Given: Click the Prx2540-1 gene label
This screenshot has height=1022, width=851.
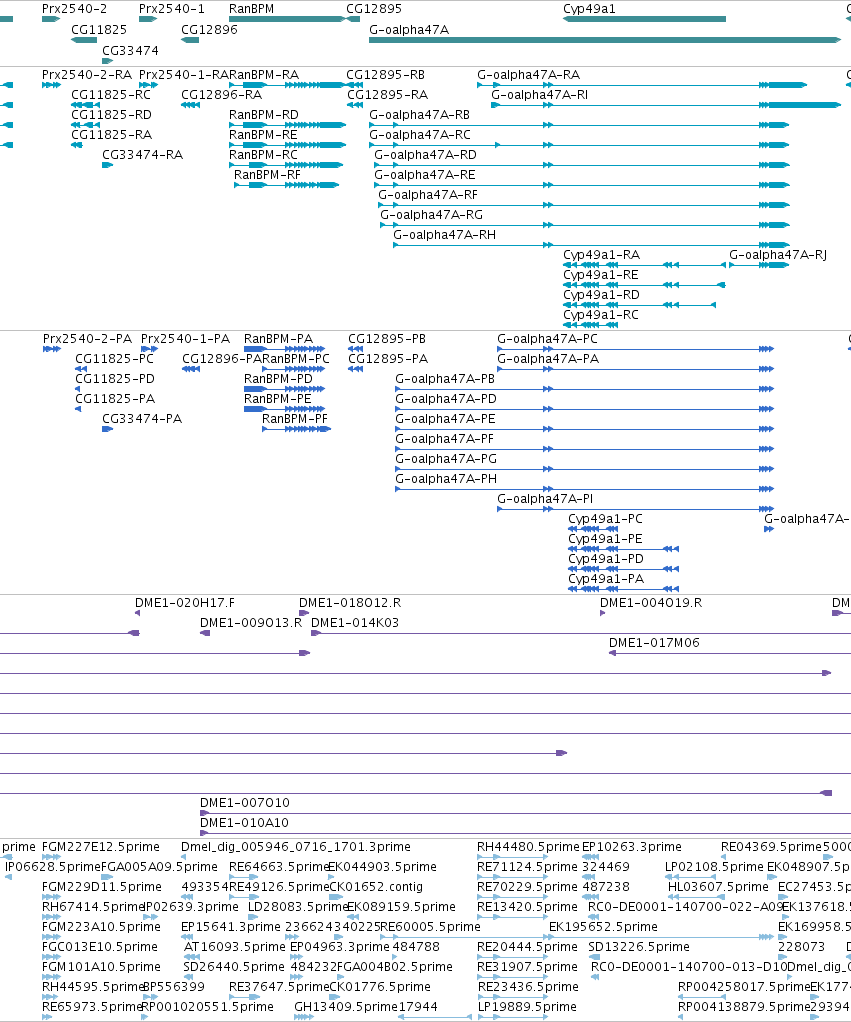Looking at the screenshot, I should tap(171, 8).
